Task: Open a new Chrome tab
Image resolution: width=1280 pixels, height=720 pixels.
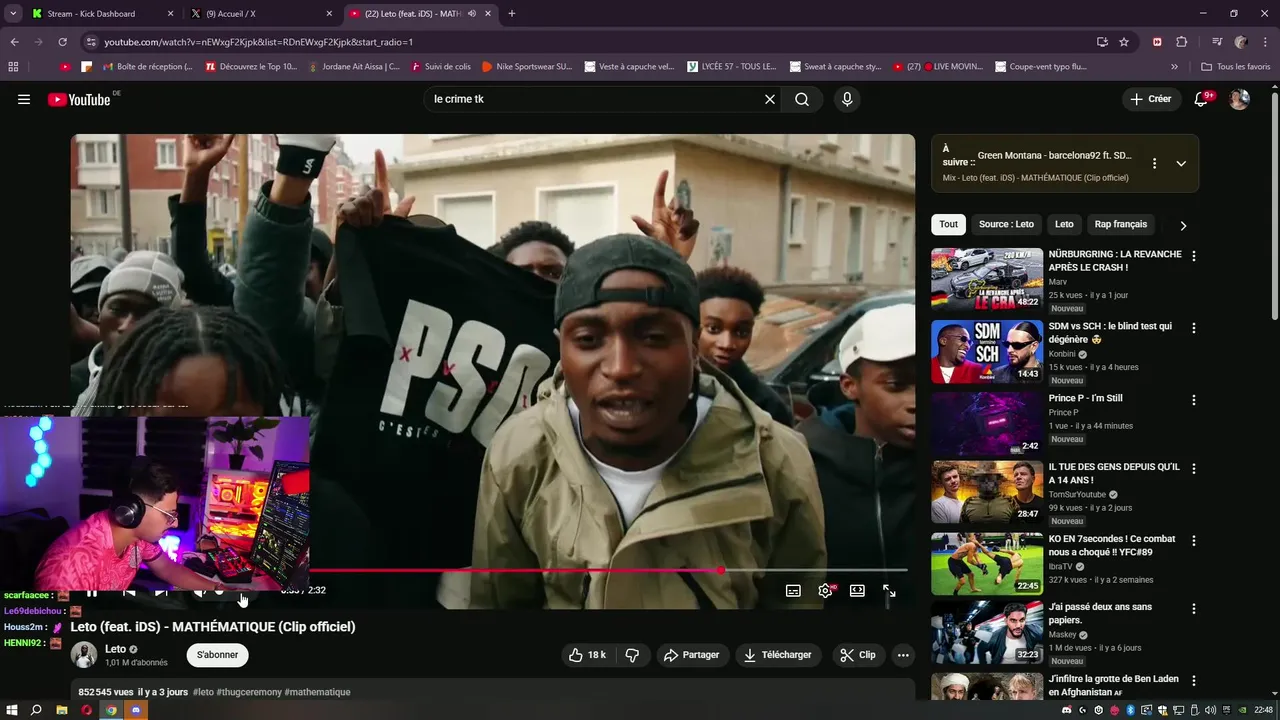Action: coord(512,14)
